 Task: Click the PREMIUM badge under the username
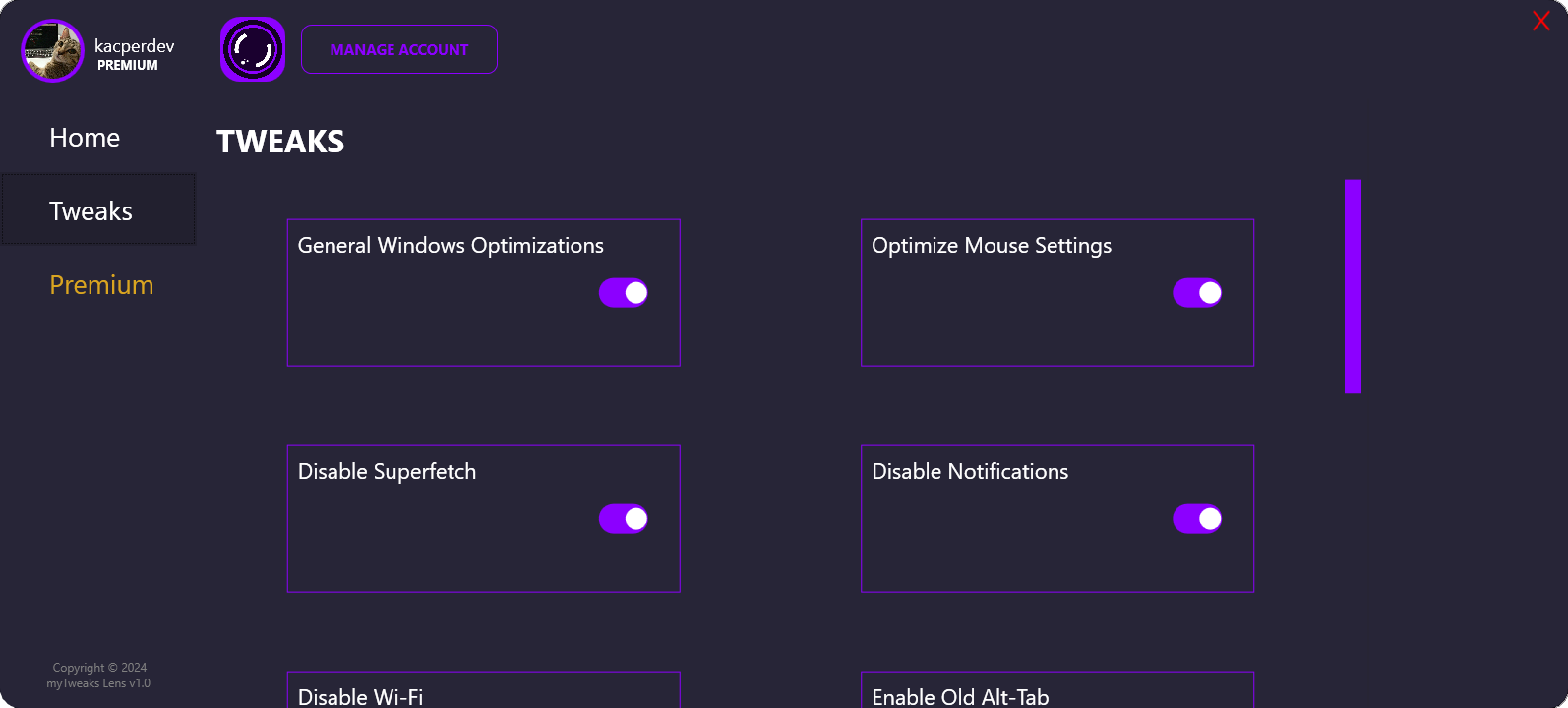pos(128,66)
